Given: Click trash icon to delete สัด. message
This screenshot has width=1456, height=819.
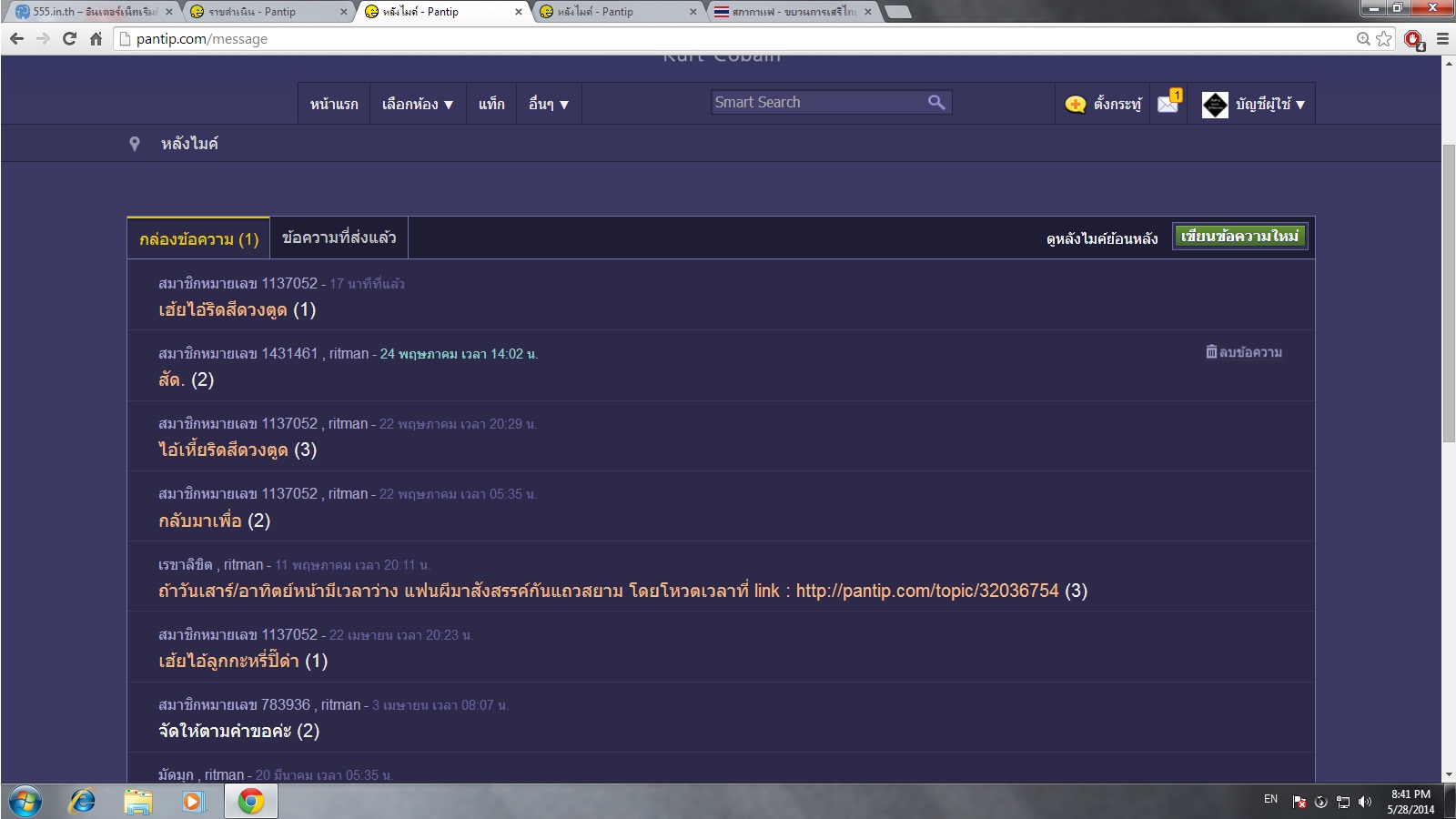Looking at the screenshot, I should 1211,351.
